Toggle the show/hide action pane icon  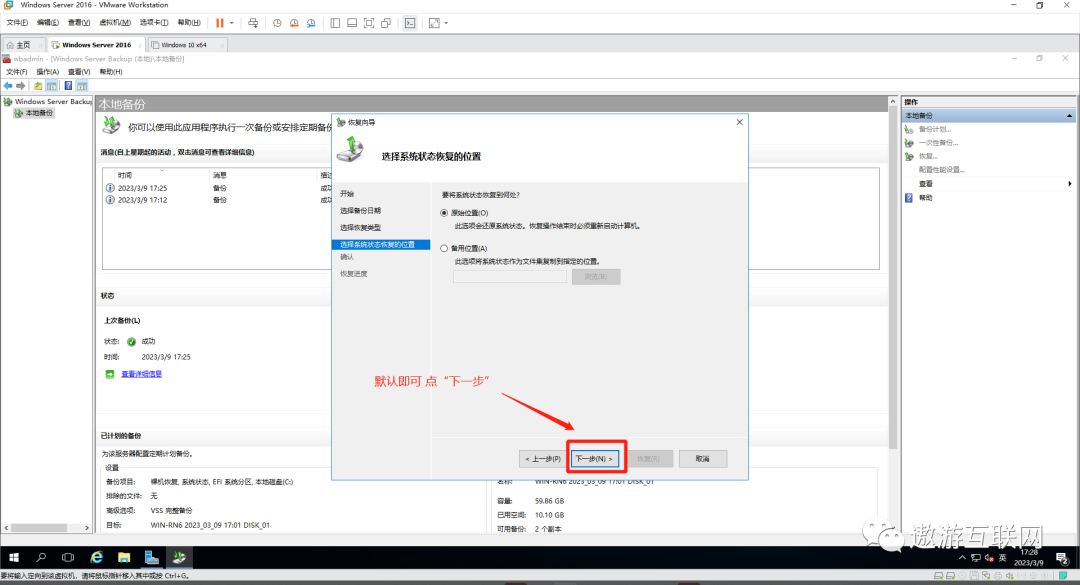(82, 85)
